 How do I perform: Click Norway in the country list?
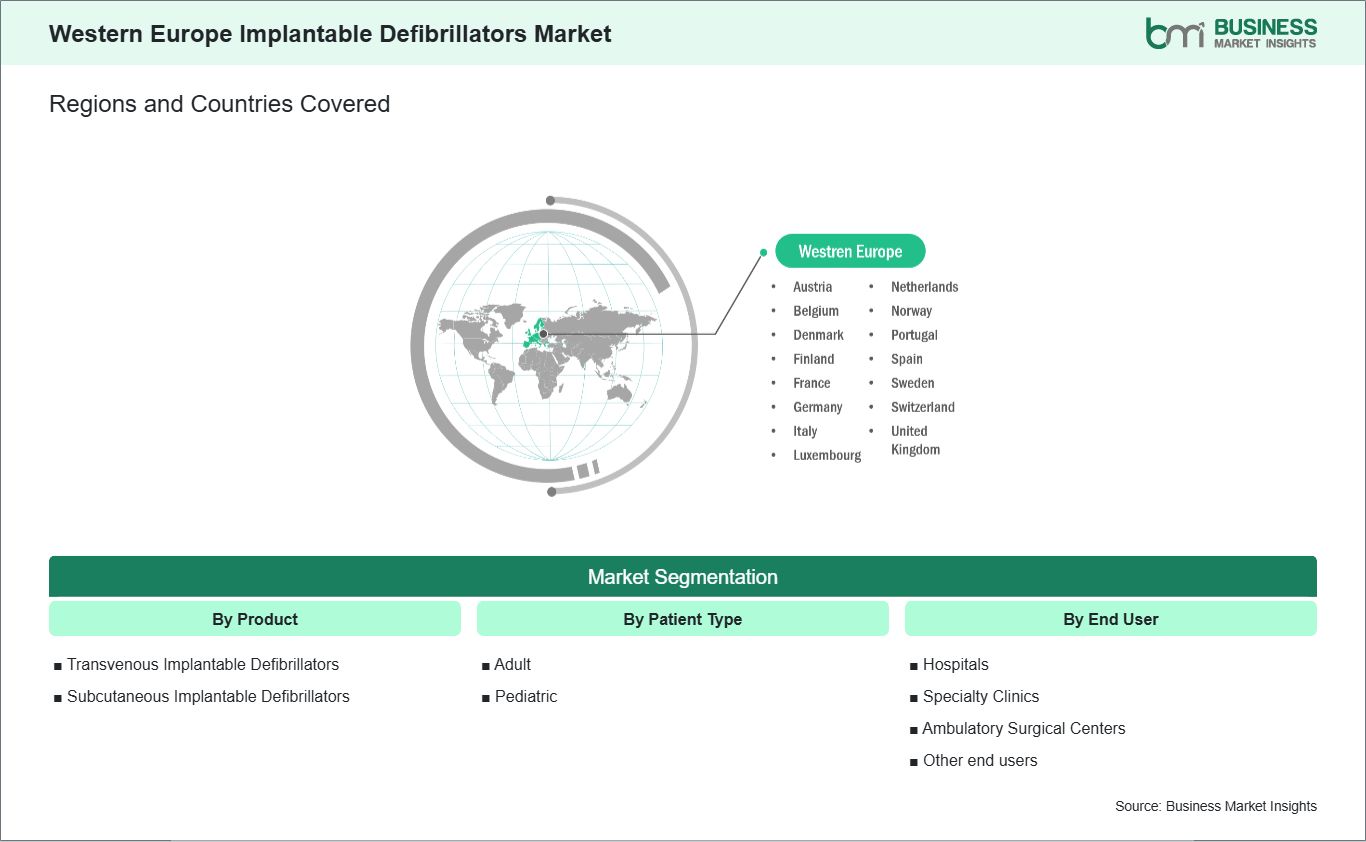click(x=911, y=311)
